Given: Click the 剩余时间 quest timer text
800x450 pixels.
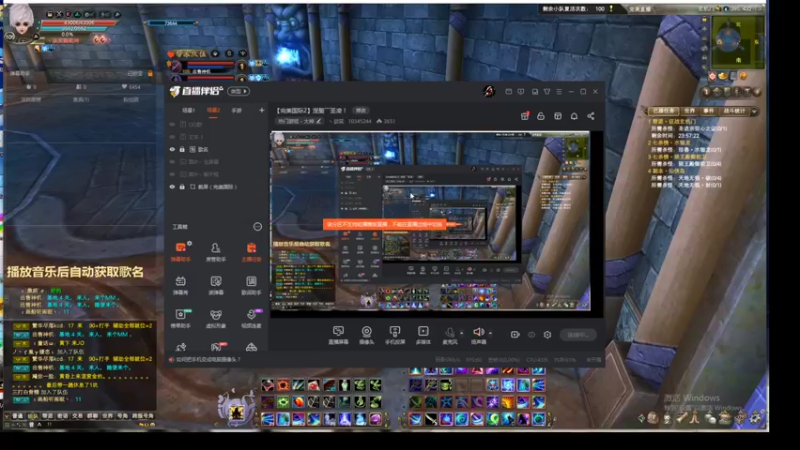Looking at the screenshot, I should [675, 136].
